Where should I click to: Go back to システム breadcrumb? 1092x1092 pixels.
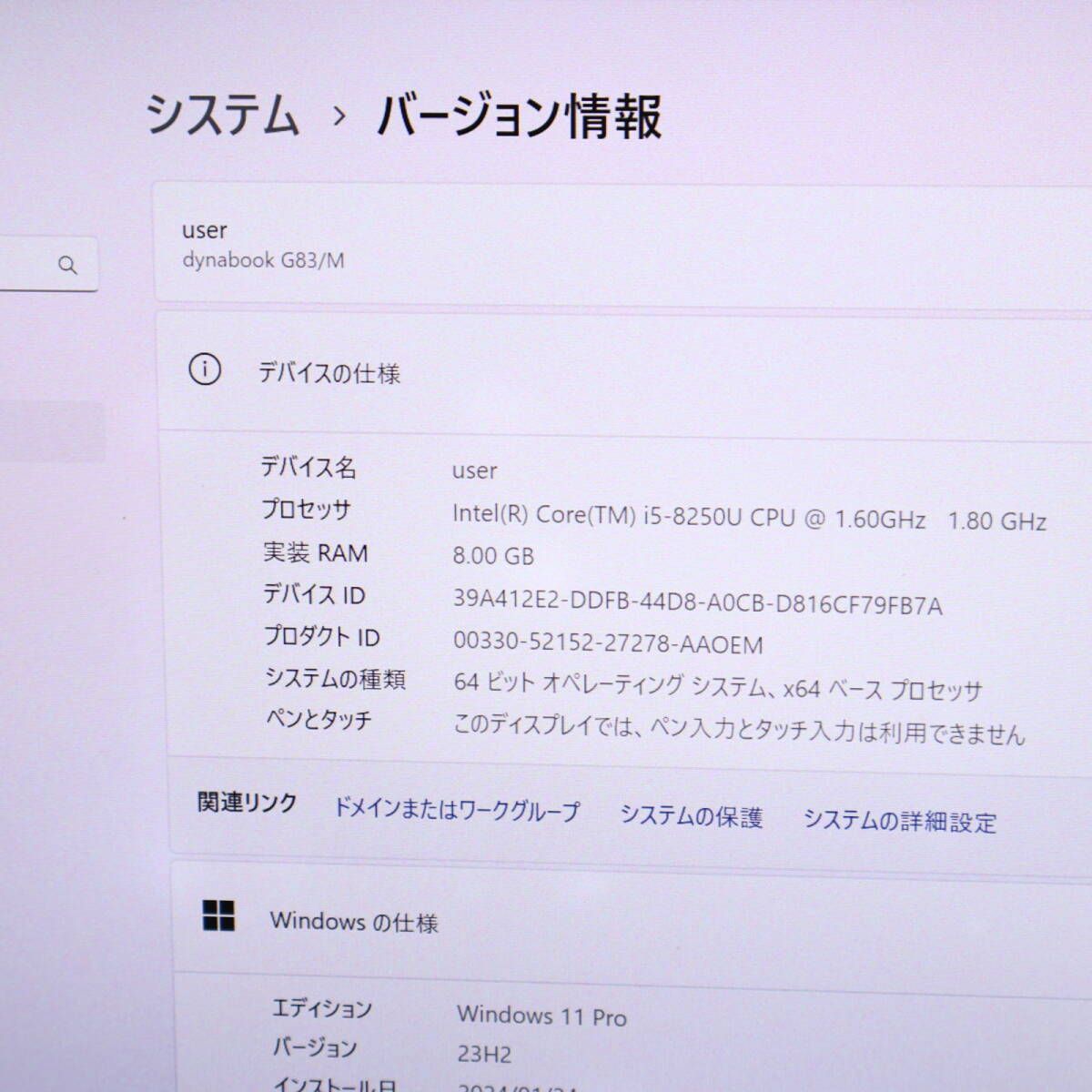click(223, 116)
